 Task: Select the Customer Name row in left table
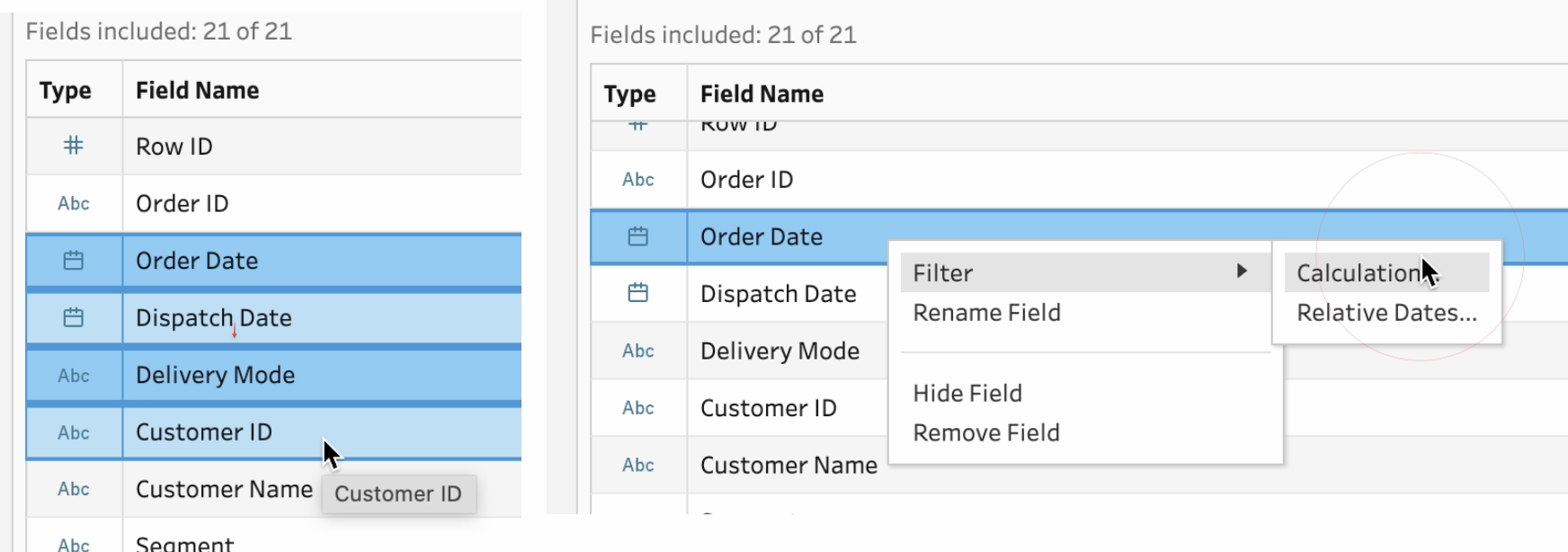click(224, 489)
